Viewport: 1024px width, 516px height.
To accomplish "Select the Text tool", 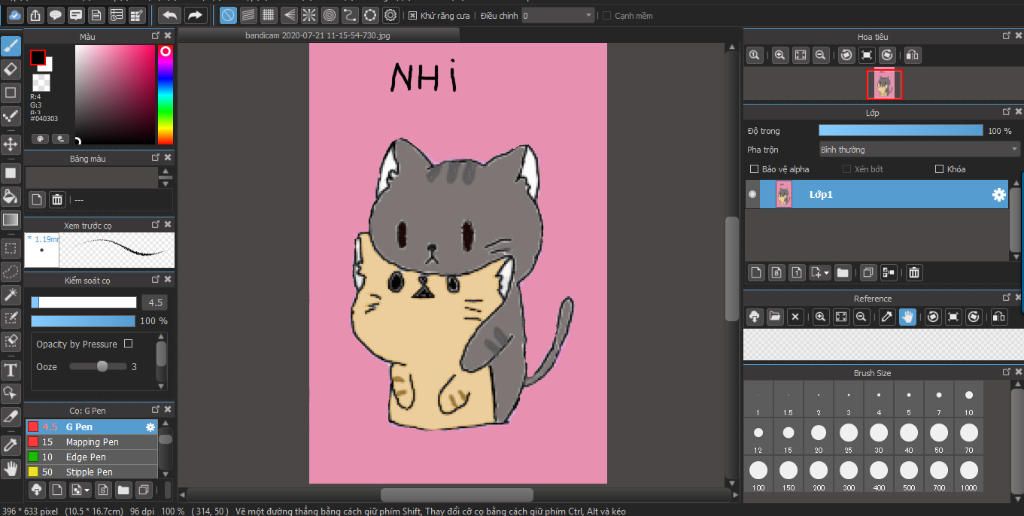I will [10, 370].
